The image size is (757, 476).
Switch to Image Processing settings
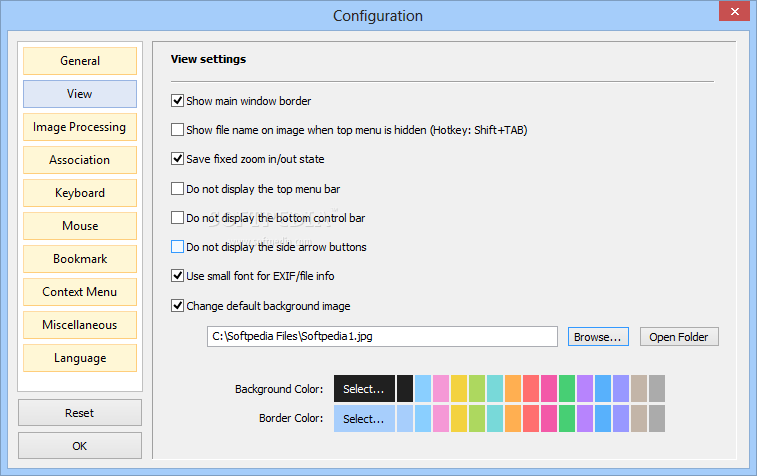80,127
